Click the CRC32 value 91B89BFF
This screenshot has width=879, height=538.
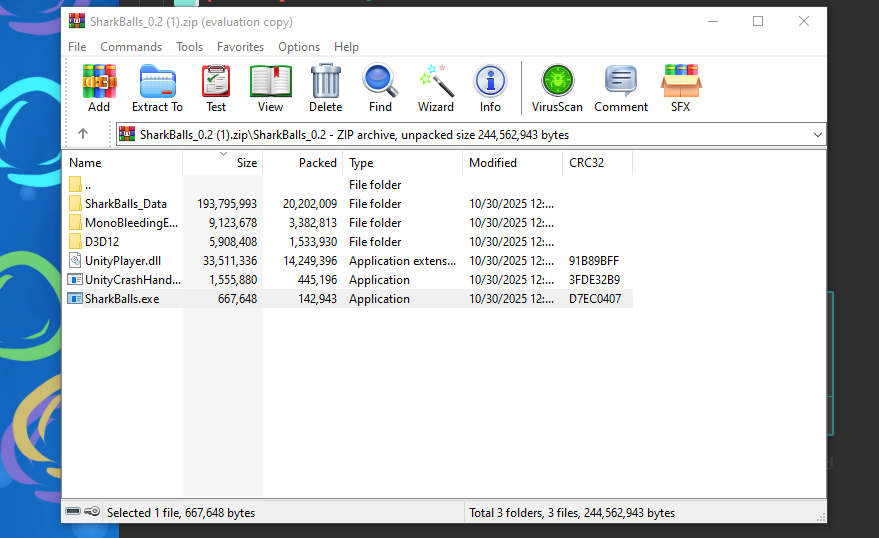click(594, 261)
